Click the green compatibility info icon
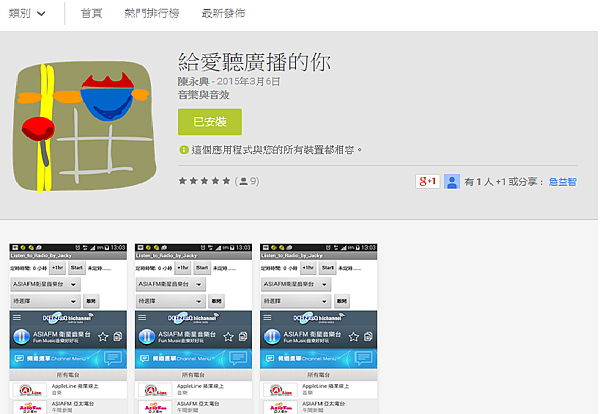 tap(184, 150)
